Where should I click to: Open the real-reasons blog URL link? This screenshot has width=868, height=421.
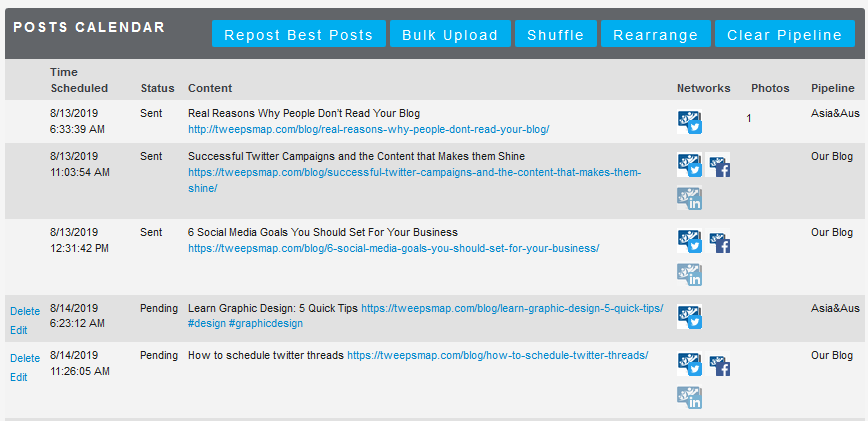tap(368, 129)
